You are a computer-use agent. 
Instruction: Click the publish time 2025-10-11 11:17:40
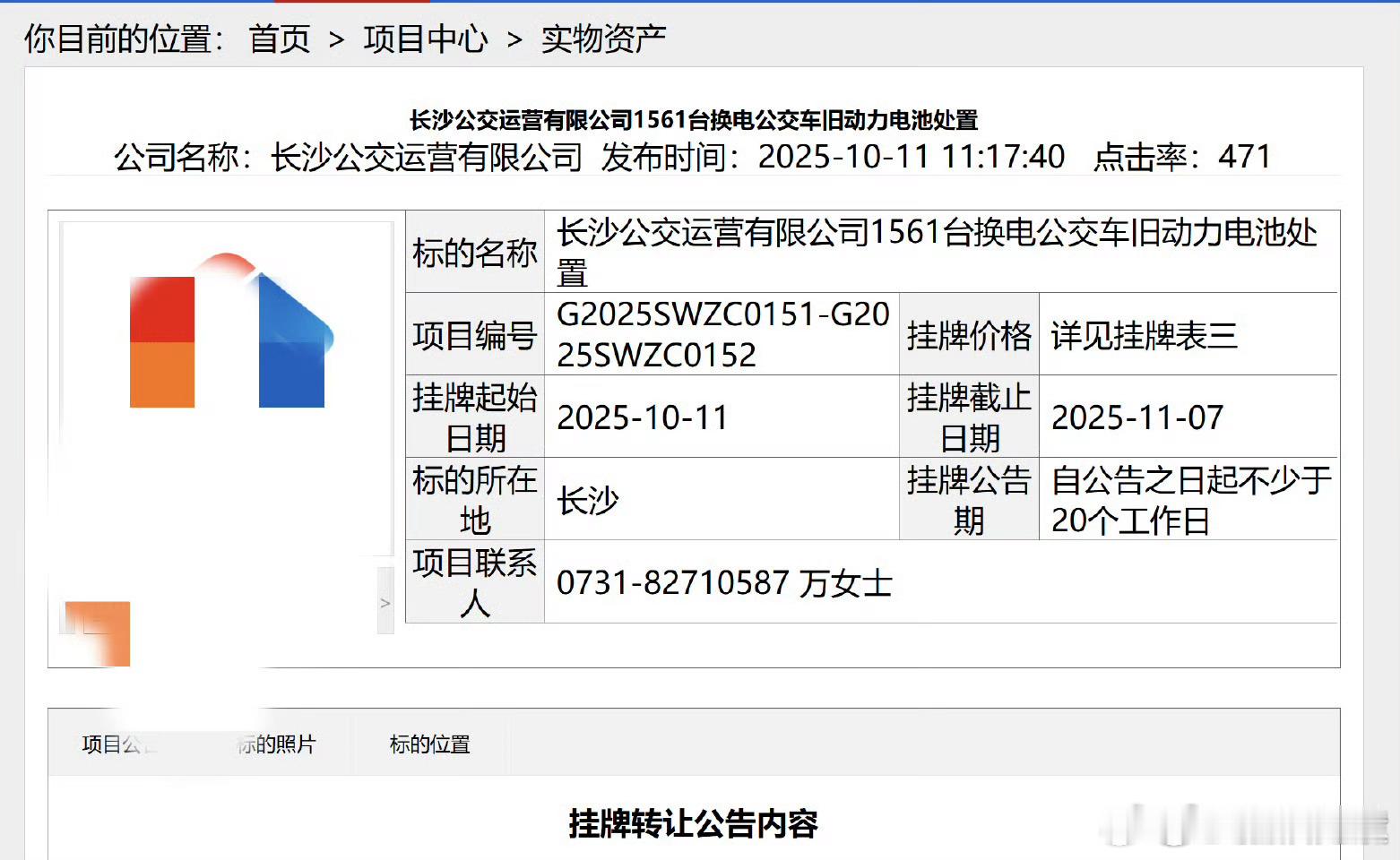tap(912, 158)
